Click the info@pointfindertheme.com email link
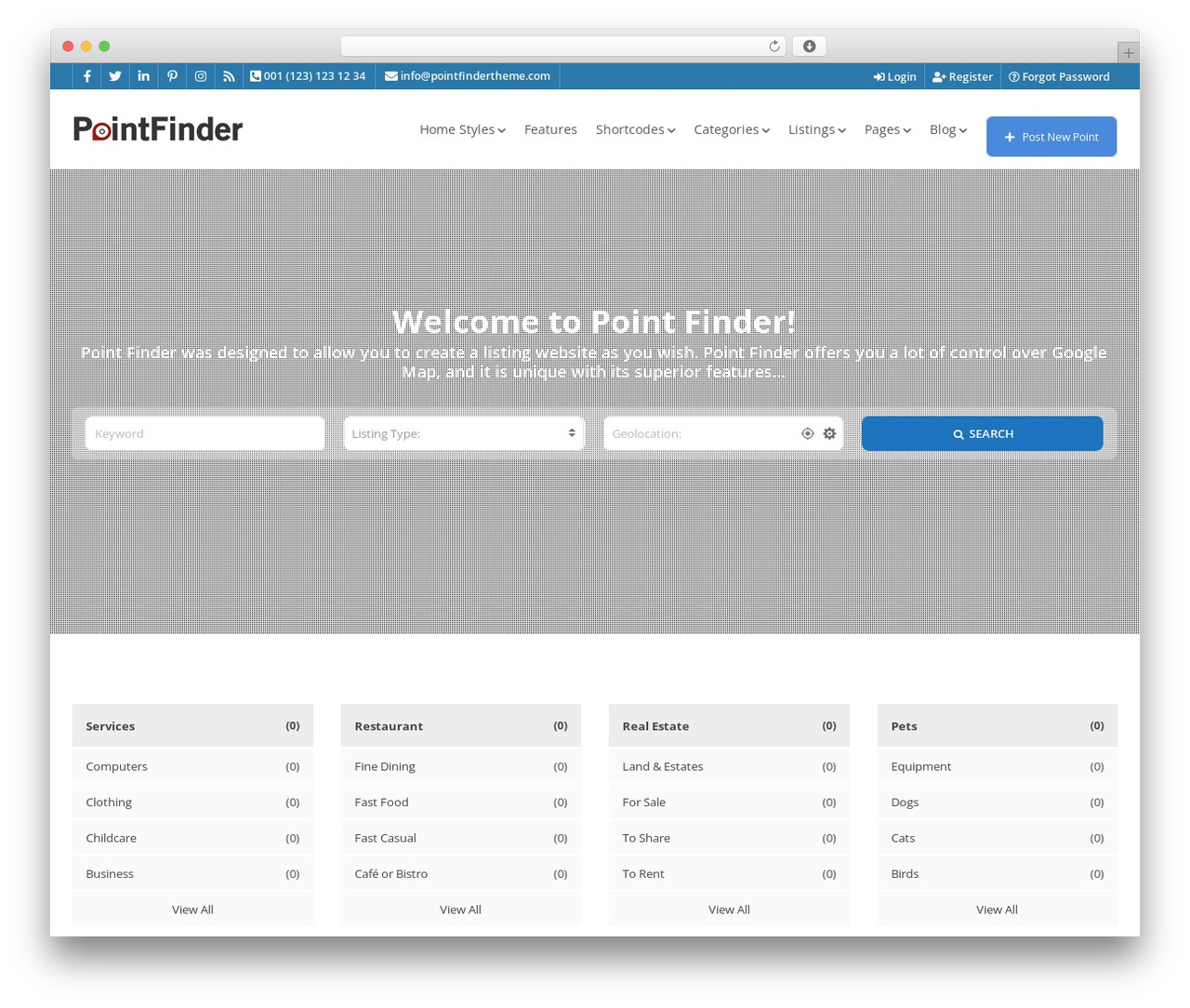This screenshot has width=1190, height=1008. tap(468, 76)
